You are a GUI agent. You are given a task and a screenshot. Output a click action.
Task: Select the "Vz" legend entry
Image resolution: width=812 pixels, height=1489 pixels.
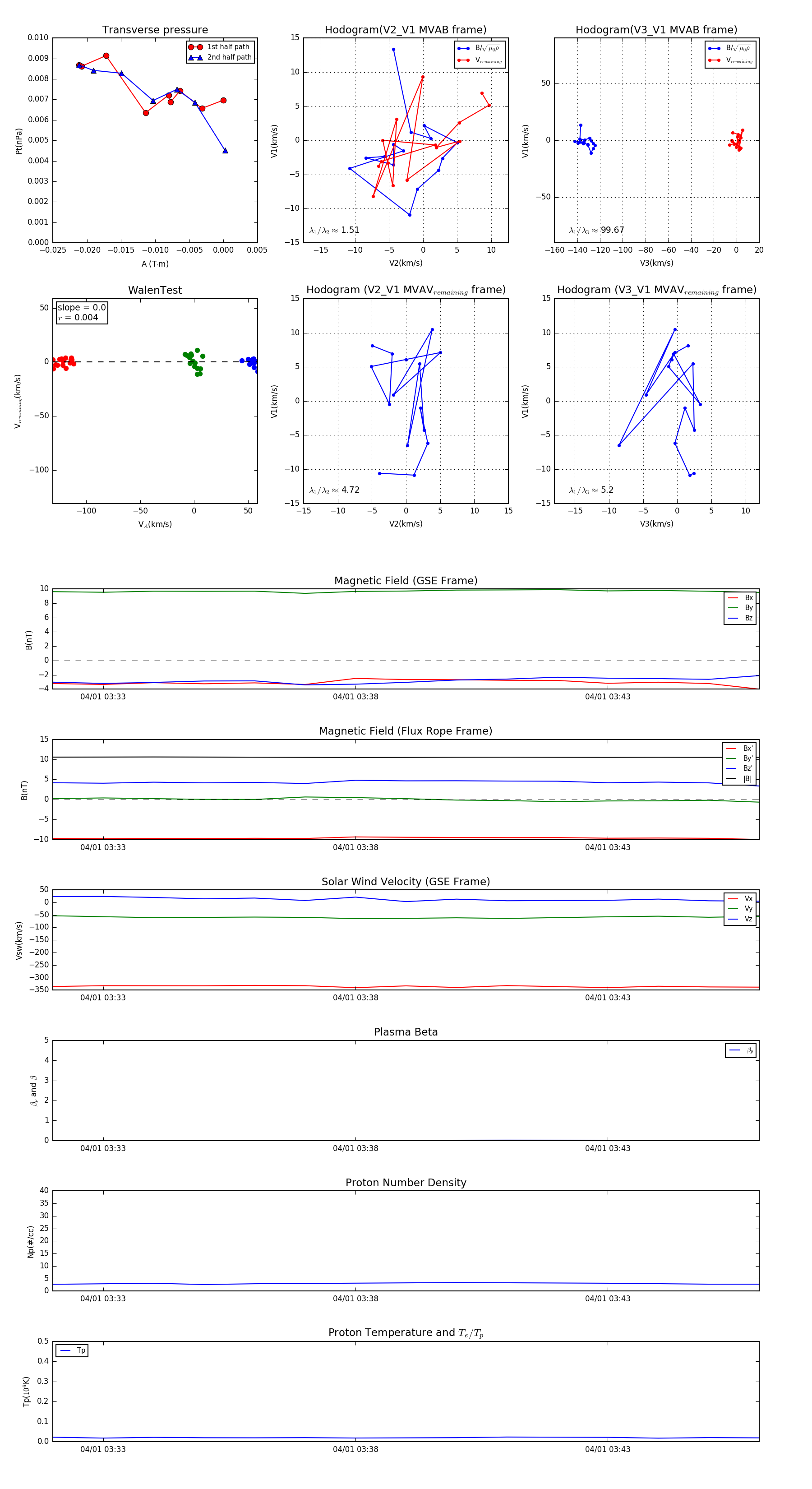pos(740,919)
